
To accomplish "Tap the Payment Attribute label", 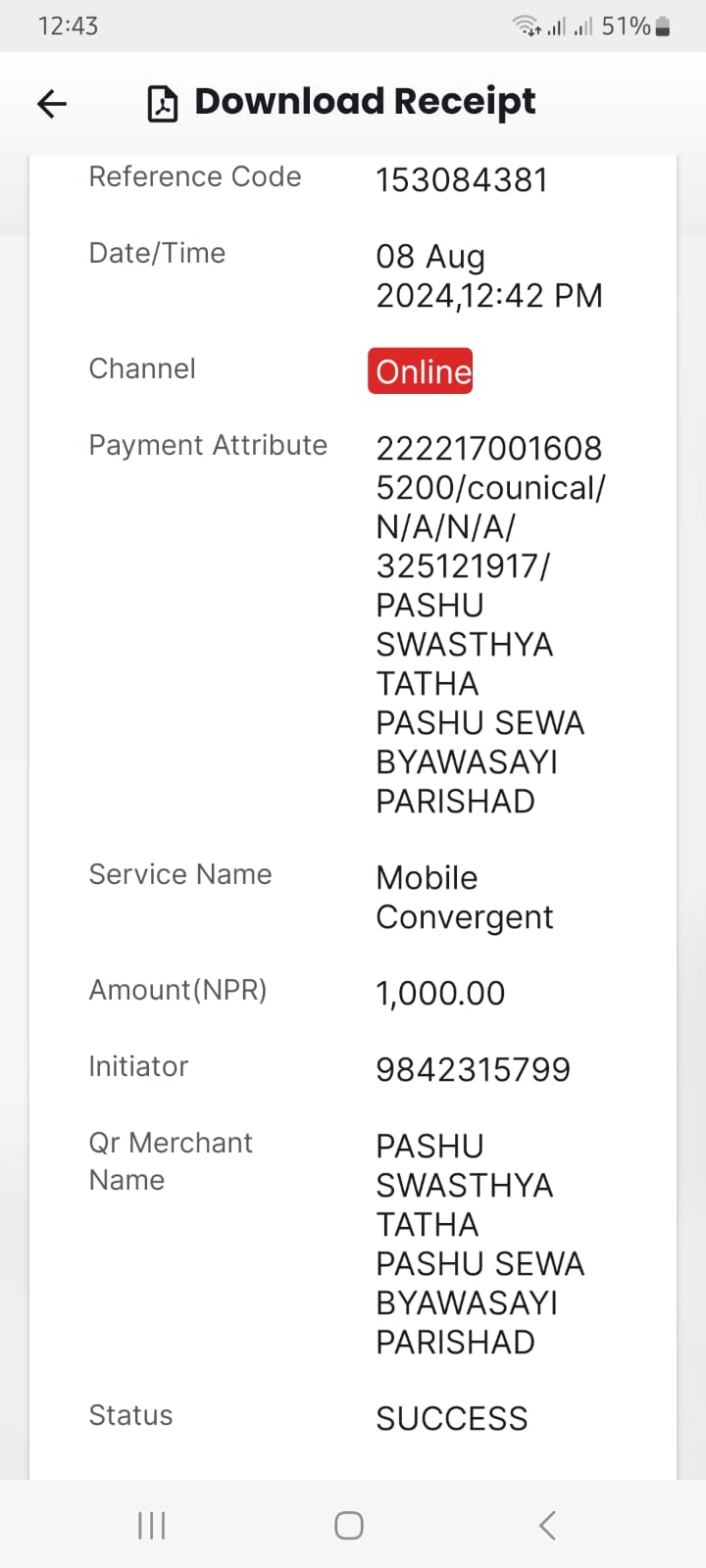I will point(208,445).
